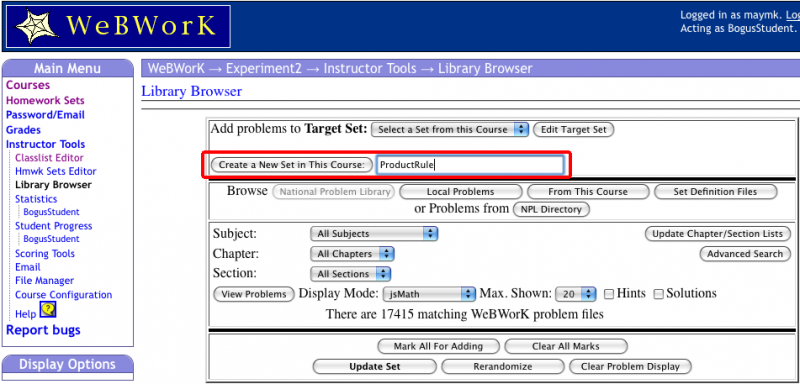
Task: Click the yellow Help question mark icon
Action: 48,310
